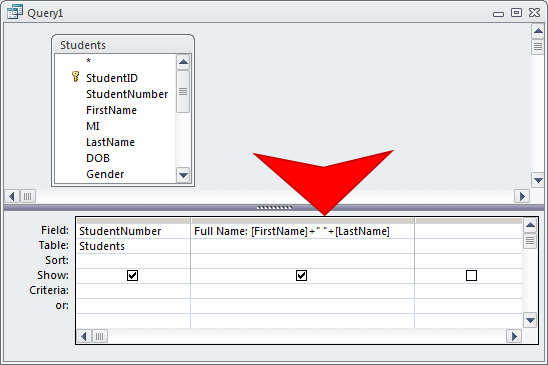548x365 pixels.
Task: Click design grid horizontal scrollbar thumb
Action: tap(100, 336)
